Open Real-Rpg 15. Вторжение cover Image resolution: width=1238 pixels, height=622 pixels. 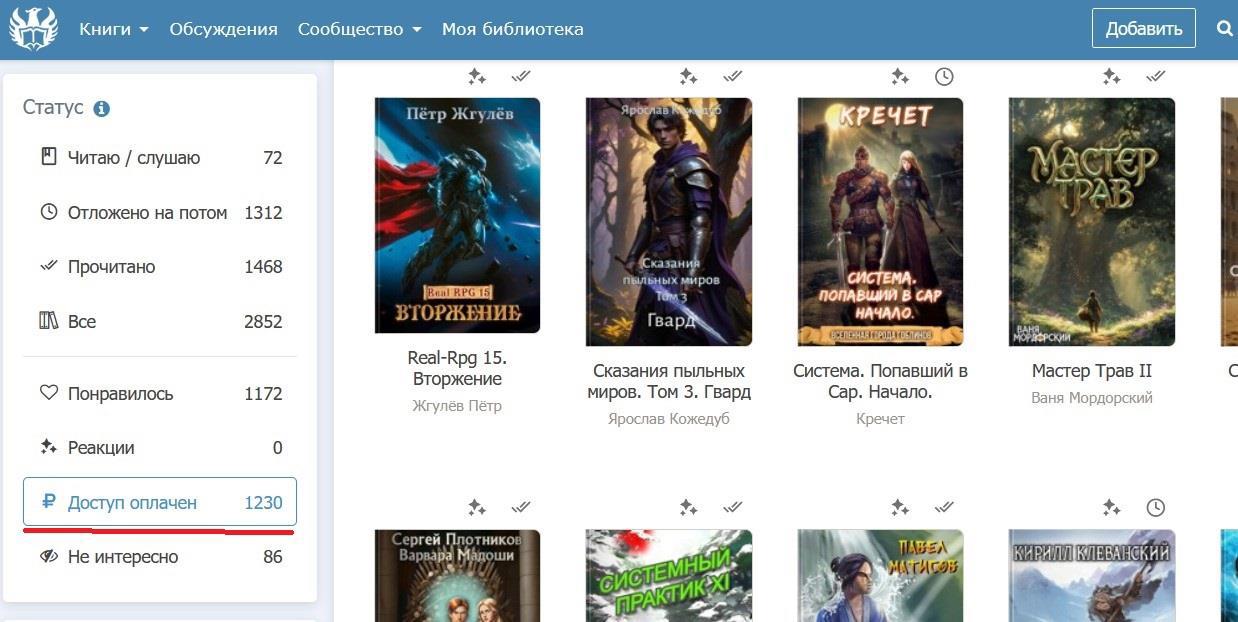coord(457,215)
